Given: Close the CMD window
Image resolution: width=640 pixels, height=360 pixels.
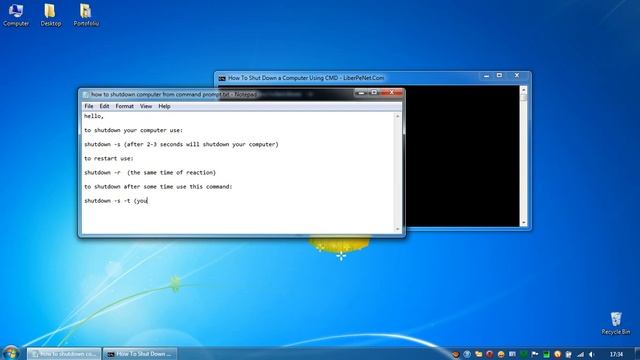Looking at the screenshot, I should click(517, 76).
